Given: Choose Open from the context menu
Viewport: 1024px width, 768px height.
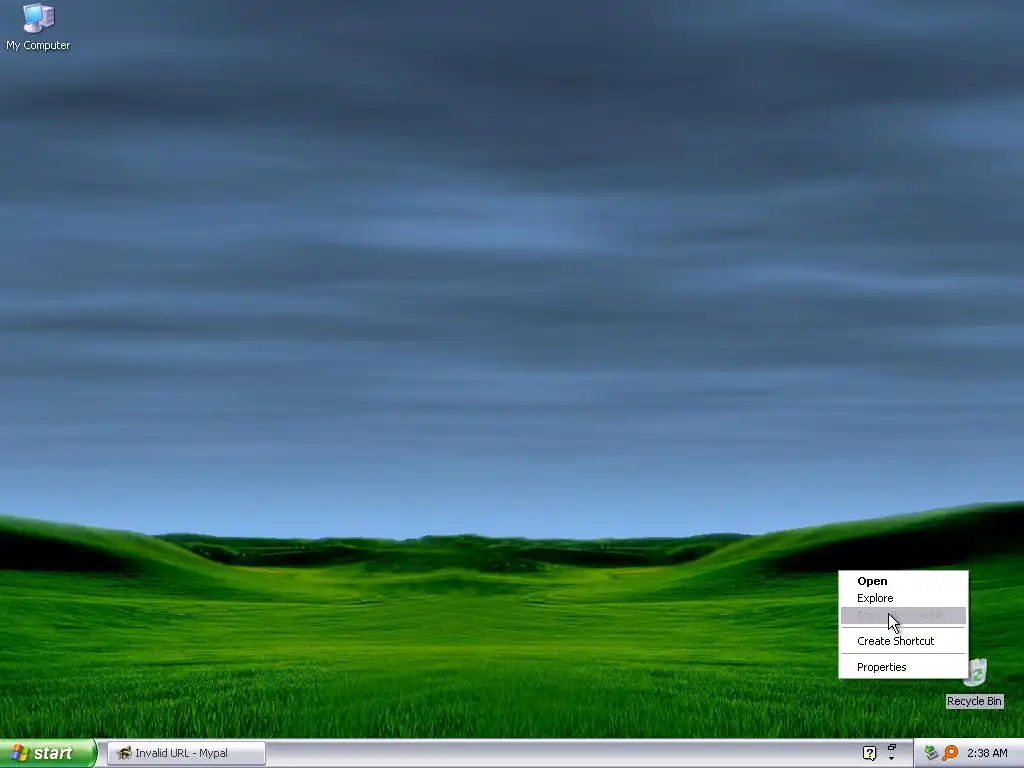Looking at the screenshot, I should click(903, 581).
